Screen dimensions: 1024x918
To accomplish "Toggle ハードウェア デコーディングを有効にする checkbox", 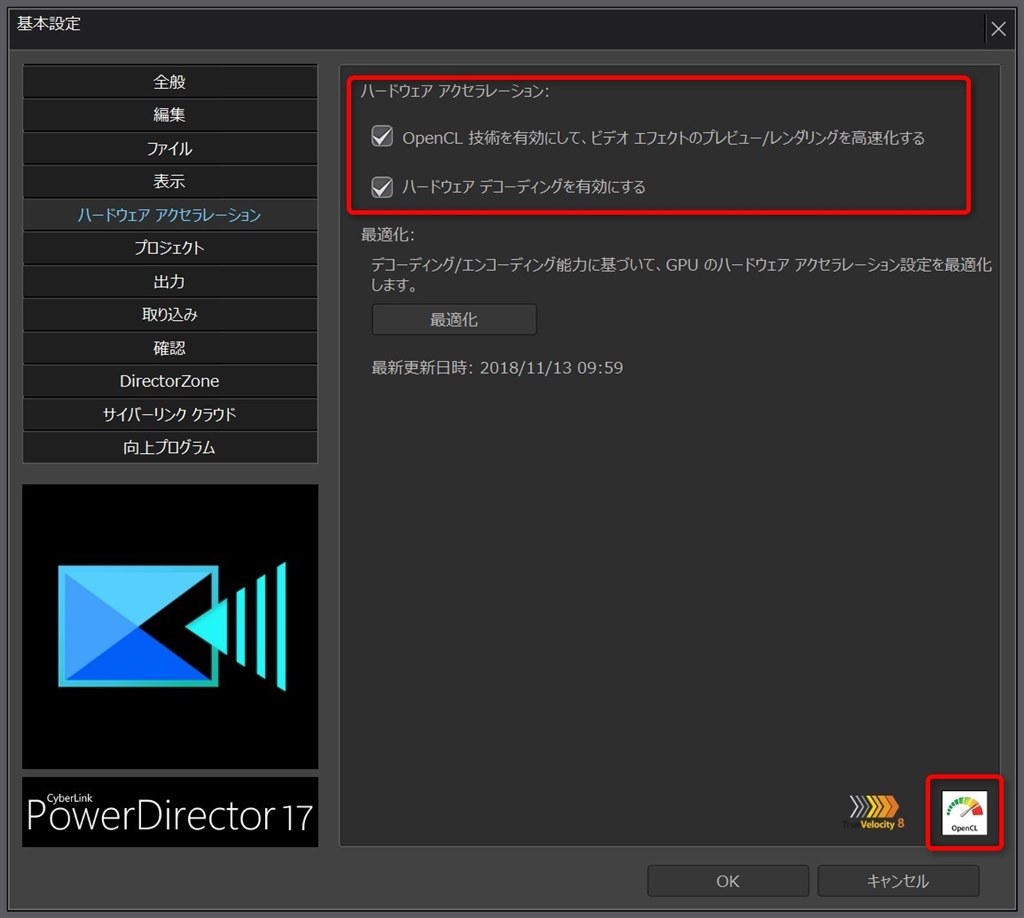I will tap(382, 187).
